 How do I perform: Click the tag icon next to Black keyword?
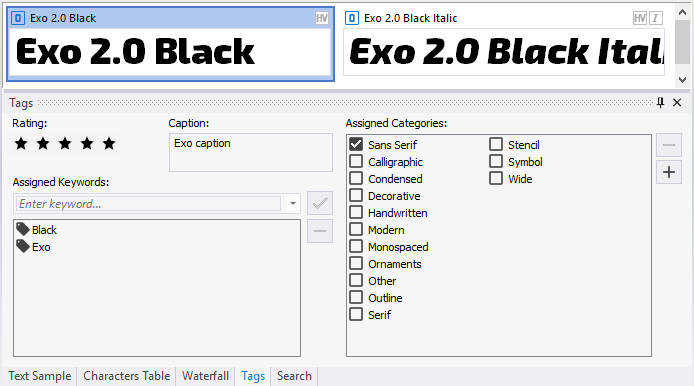coord(23,229)
